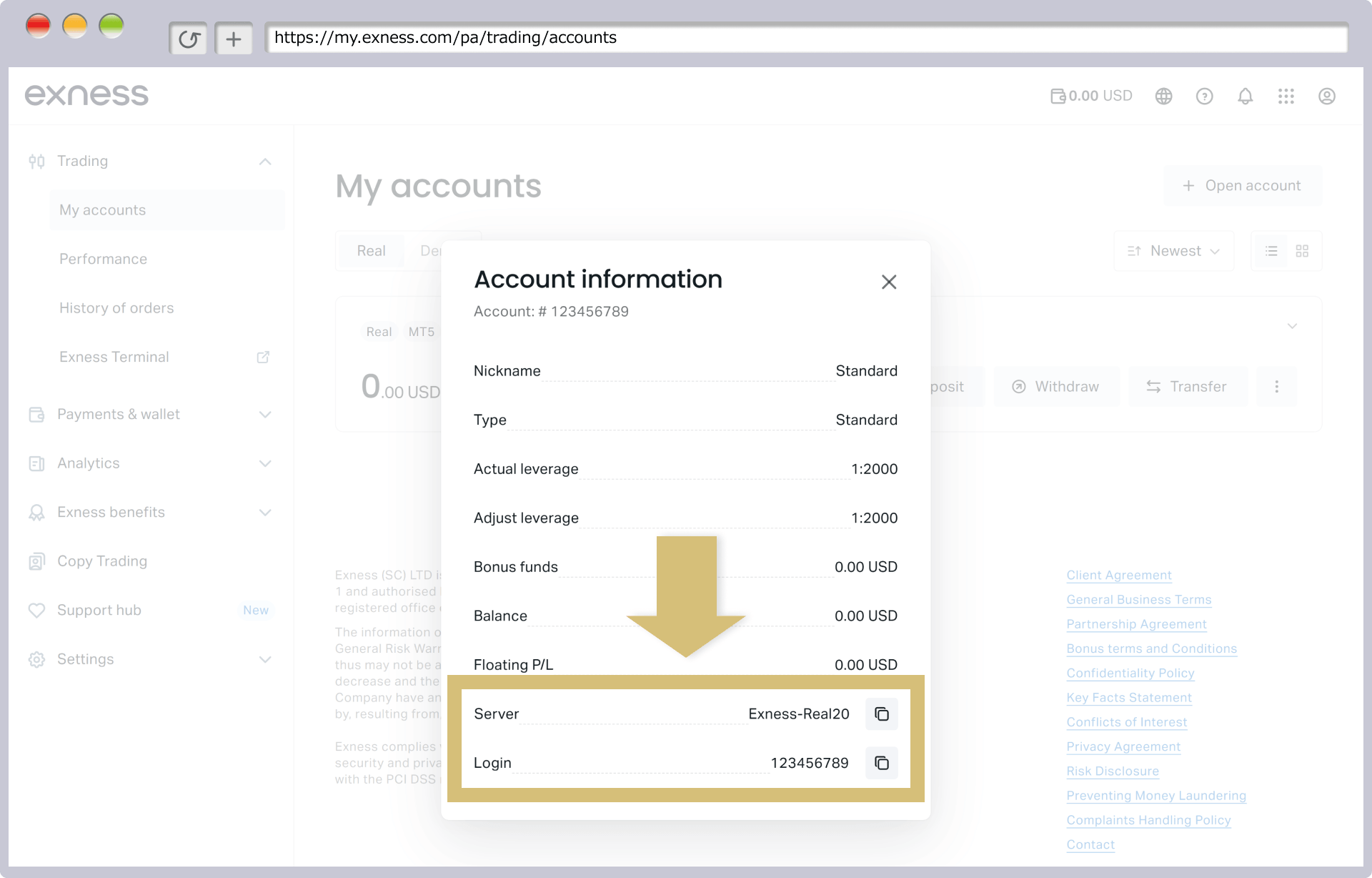The image size is (1372, 878).
Task: Go to Performance page
Action: click(x=103, y=259)
